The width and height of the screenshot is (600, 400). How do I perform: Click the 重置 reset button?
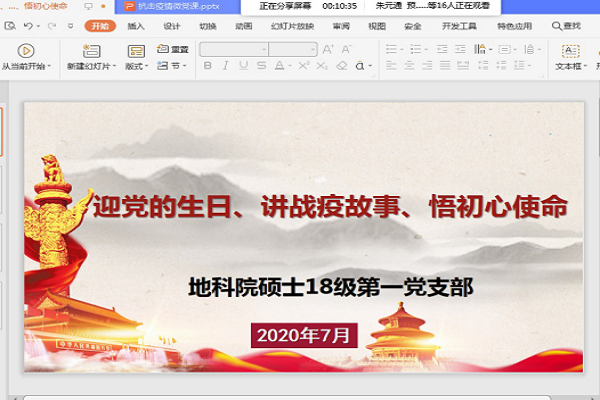[x=173, y=49]
